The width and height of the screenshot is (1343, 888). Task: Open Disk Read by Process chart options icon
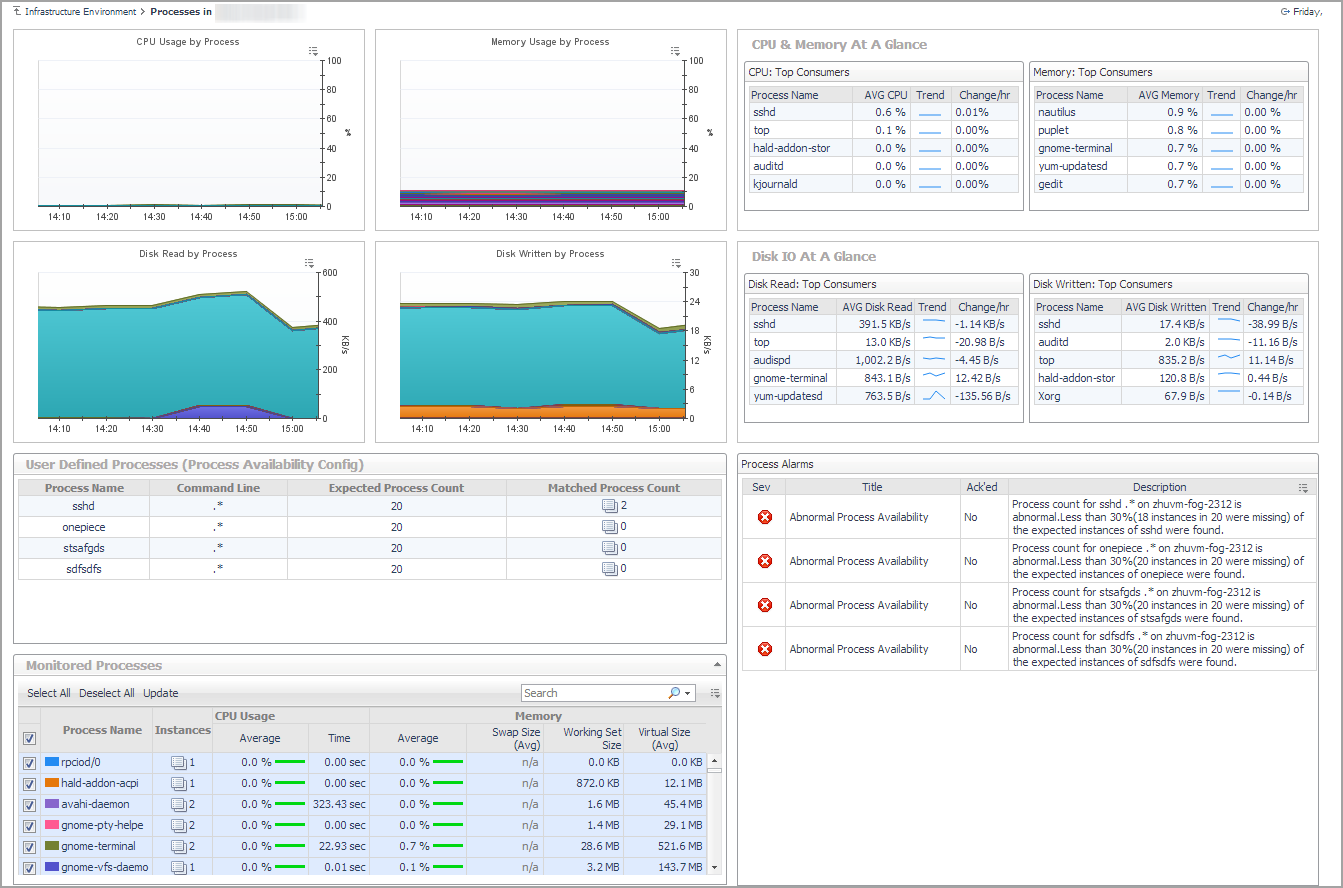309,263
